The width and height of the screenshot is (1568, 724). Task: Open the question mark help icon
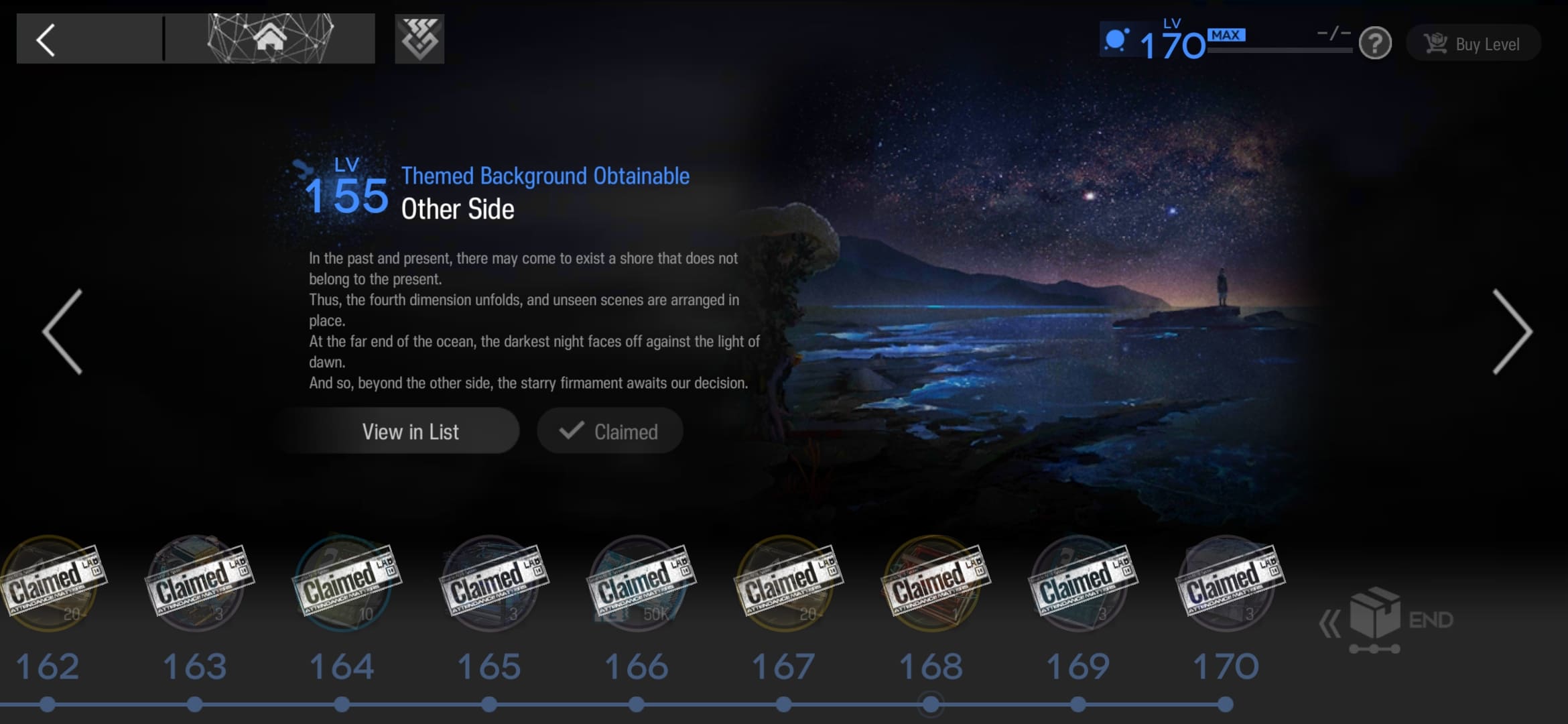pos(1374,44)
